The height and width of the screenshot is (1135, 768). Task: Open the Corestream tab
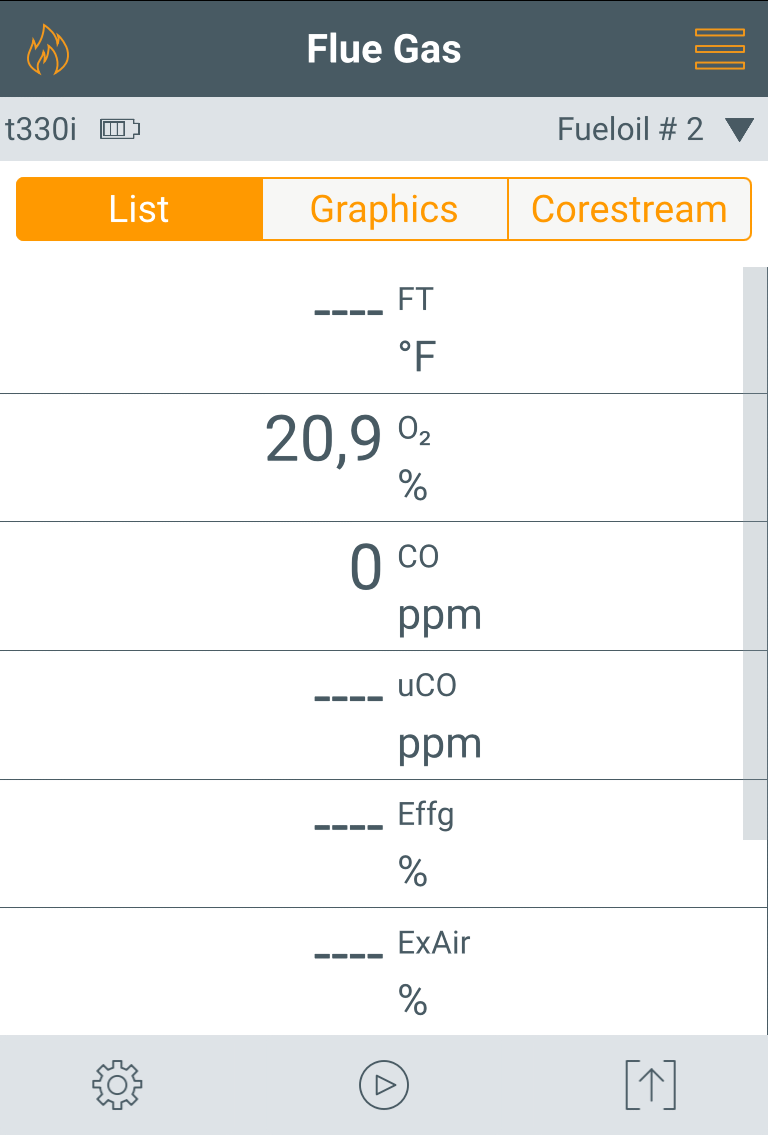tap(629, 209)
